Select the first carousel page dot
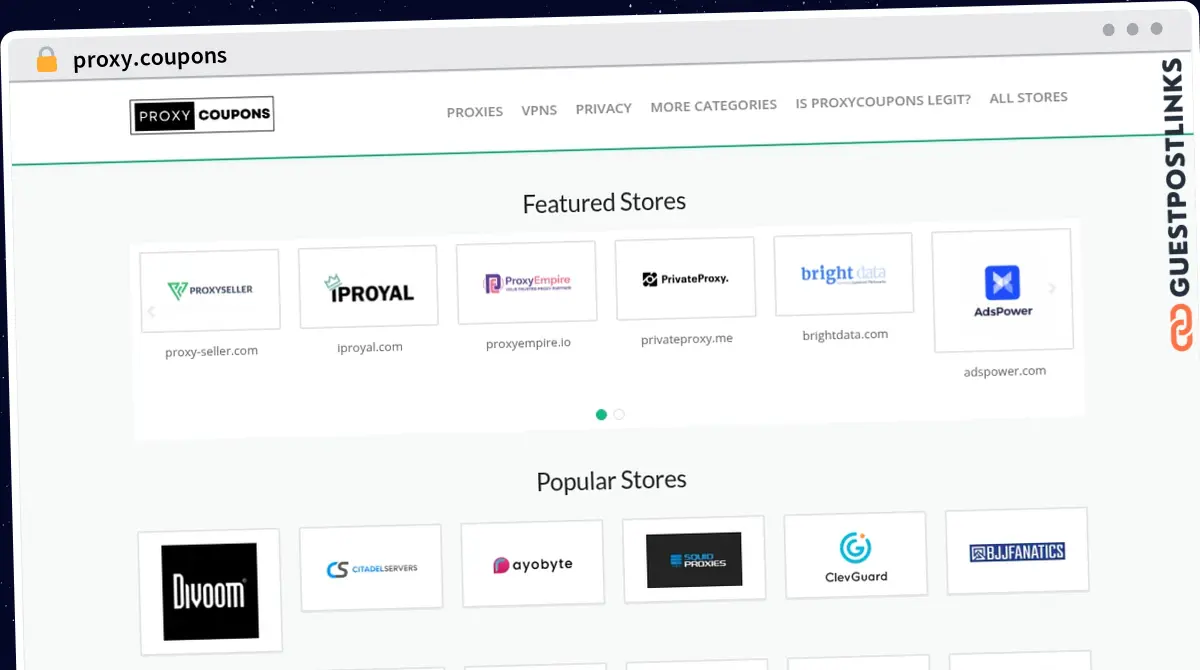 click(x=601, y=414)
